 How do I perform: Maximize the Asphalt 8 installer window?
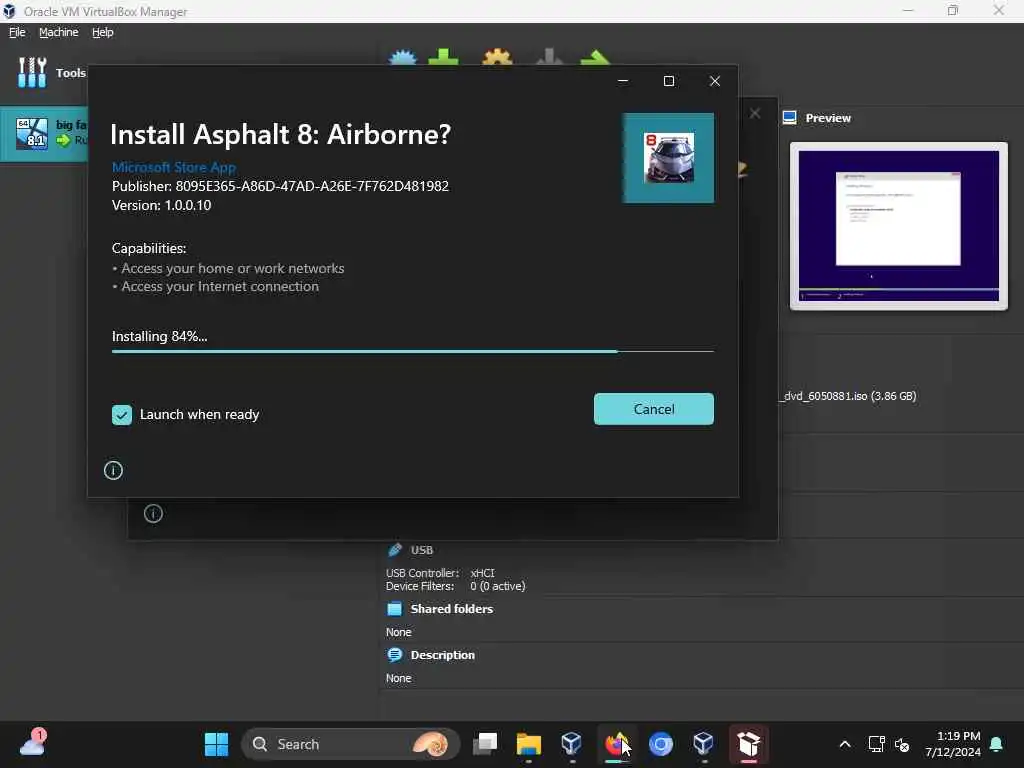coord(669,81)
